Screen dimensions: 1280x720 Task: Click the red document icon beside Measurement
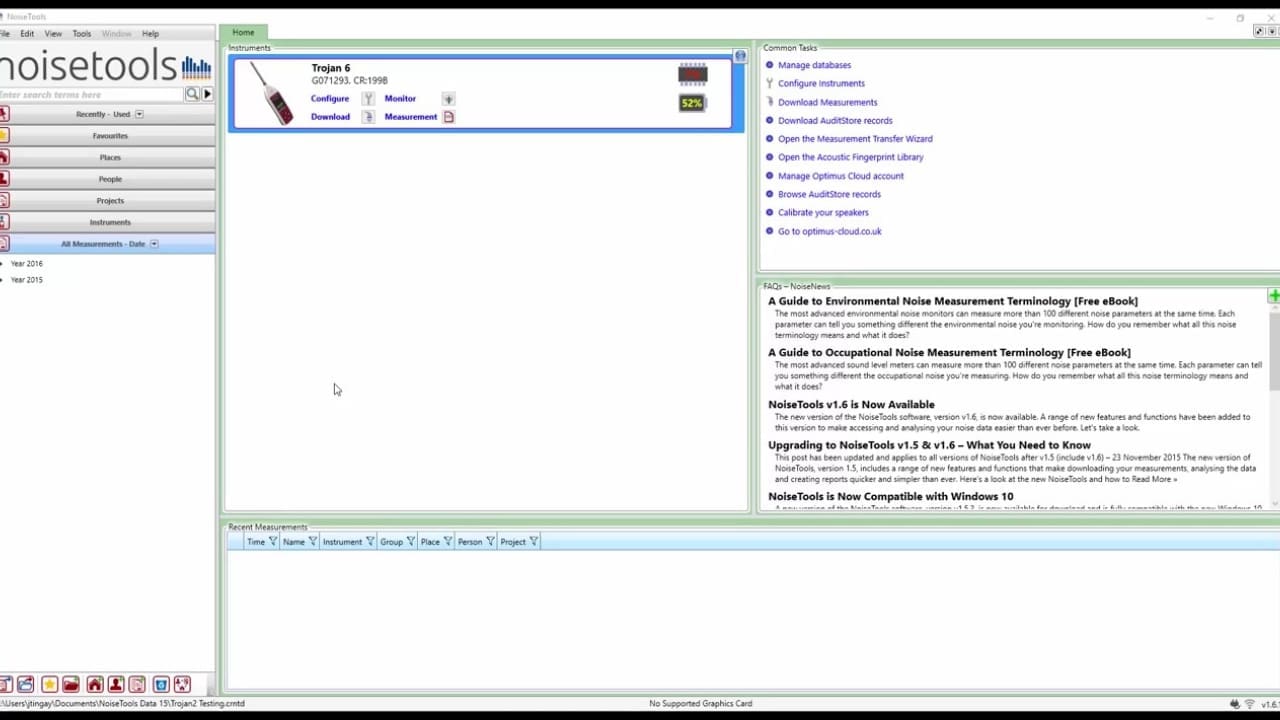(448, 117)
